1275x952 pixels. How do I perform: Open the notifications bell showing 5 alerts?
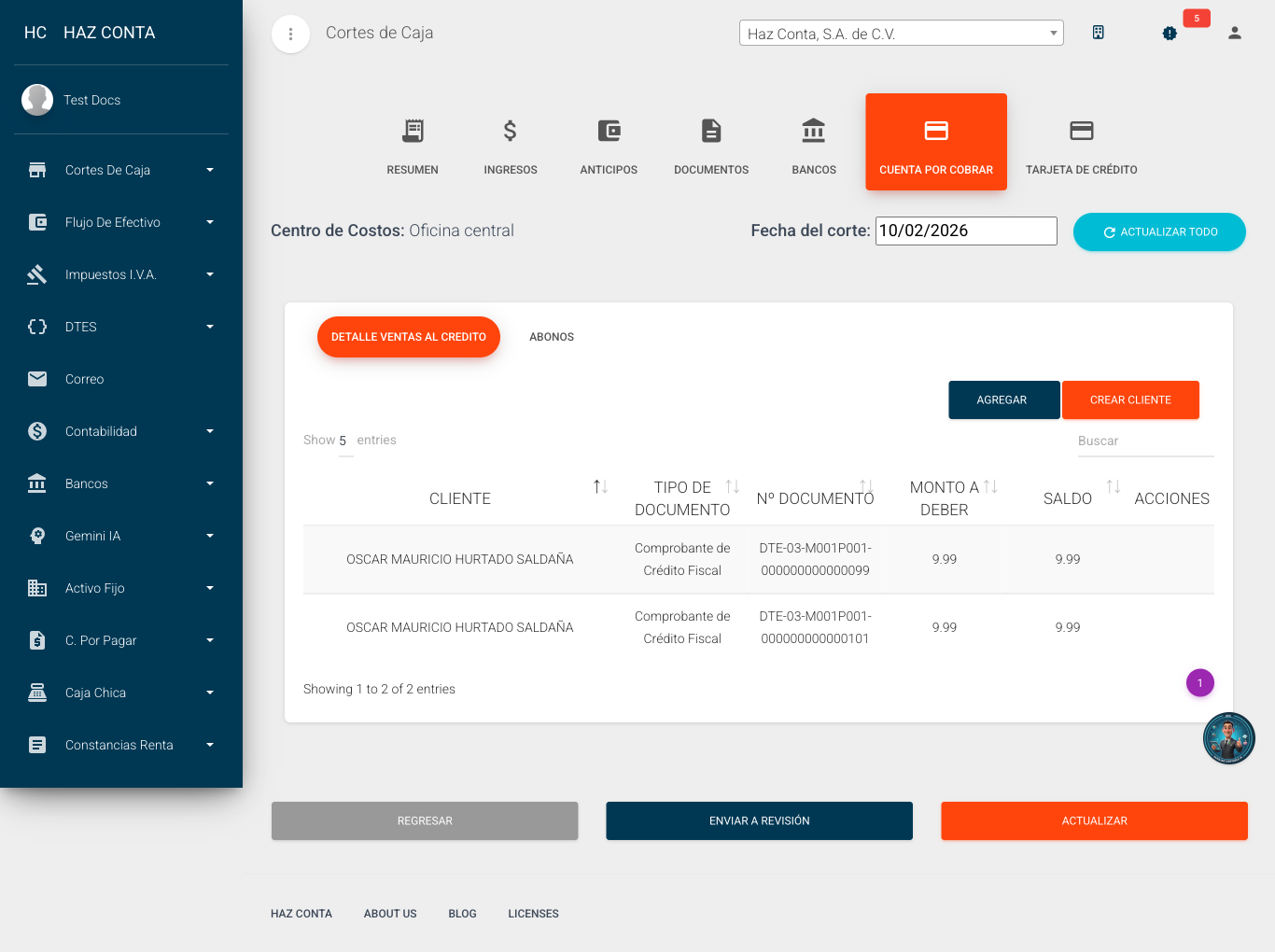pos(1169,33)
